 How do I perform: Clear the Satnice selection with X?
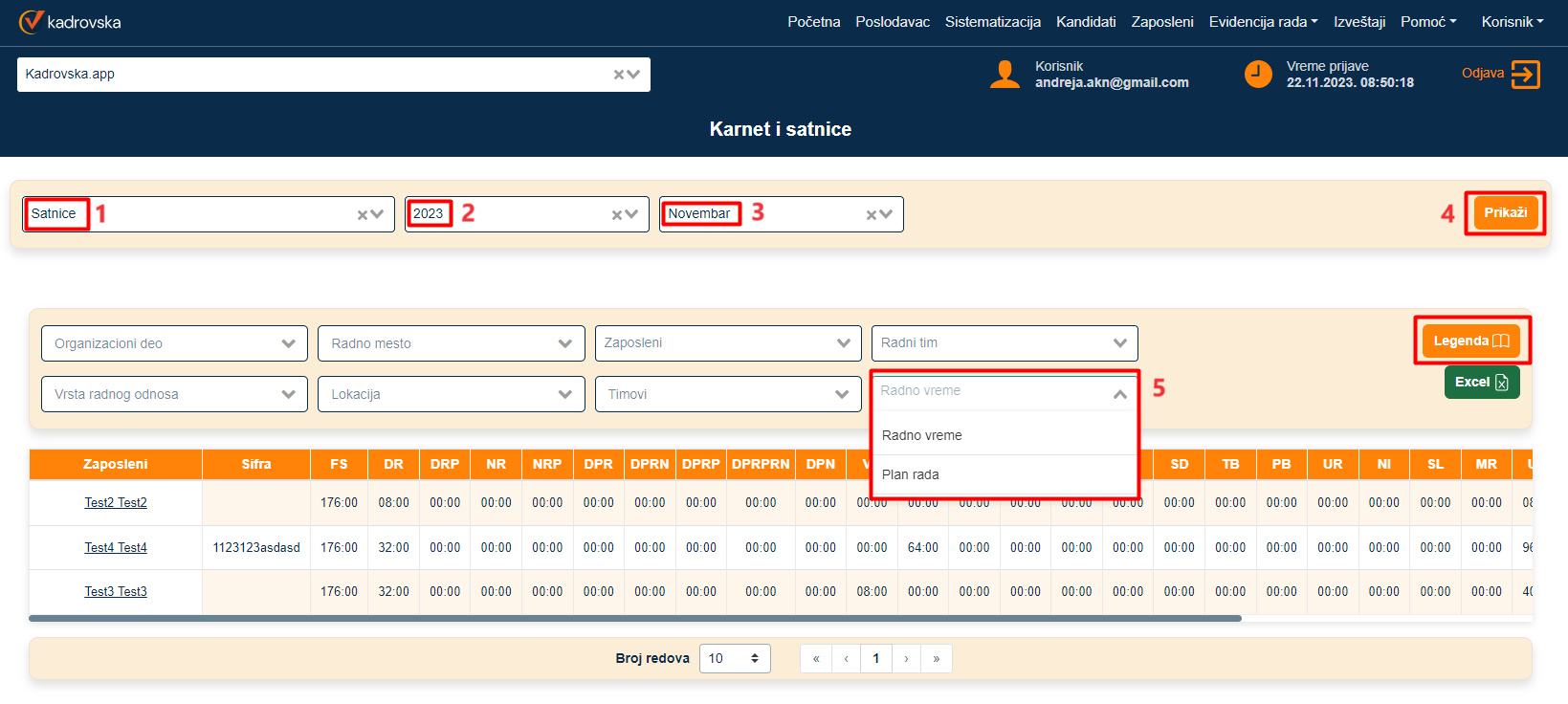[363, 215]
